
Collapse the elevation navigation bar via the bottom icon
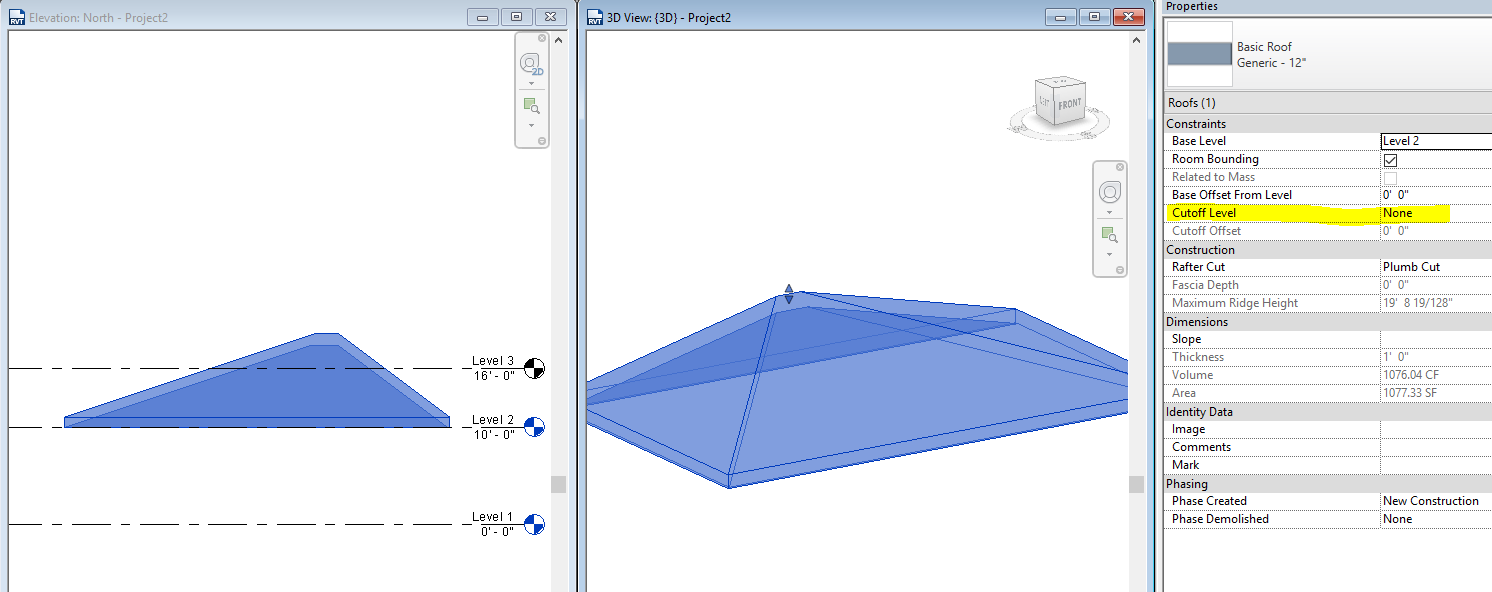543,140
